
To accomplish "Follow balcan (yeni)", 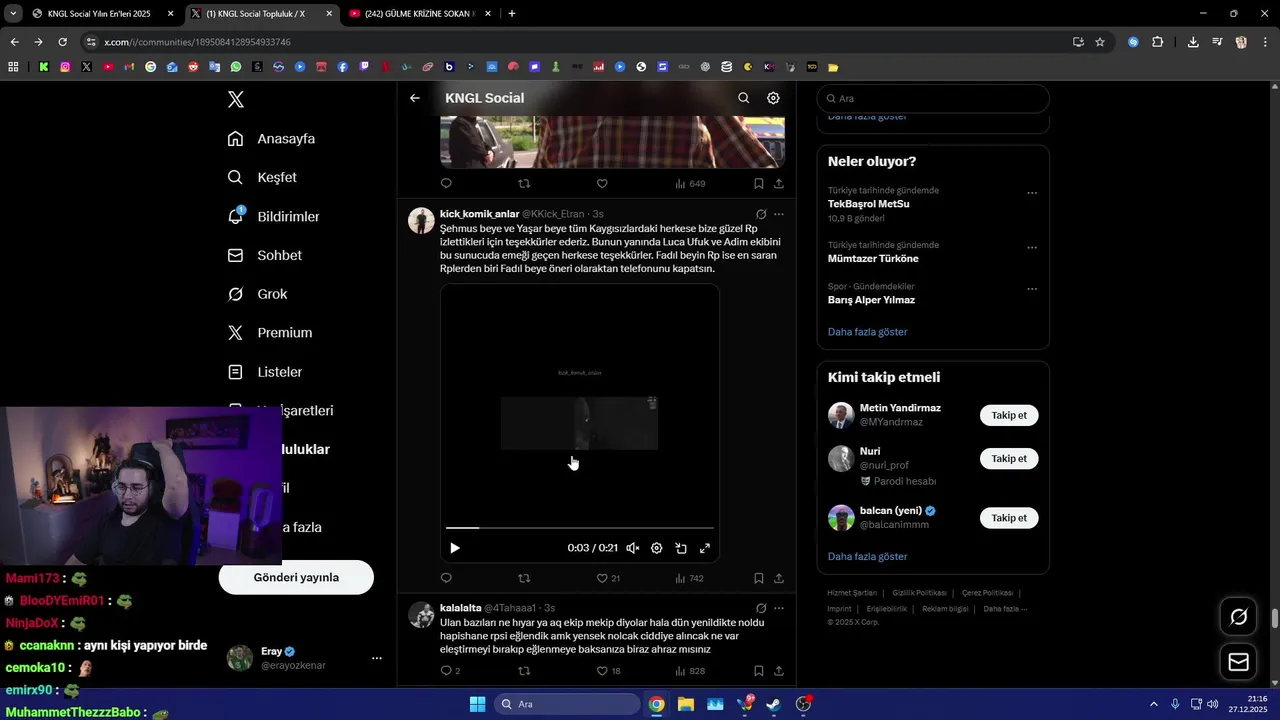I will [1009, 518].
